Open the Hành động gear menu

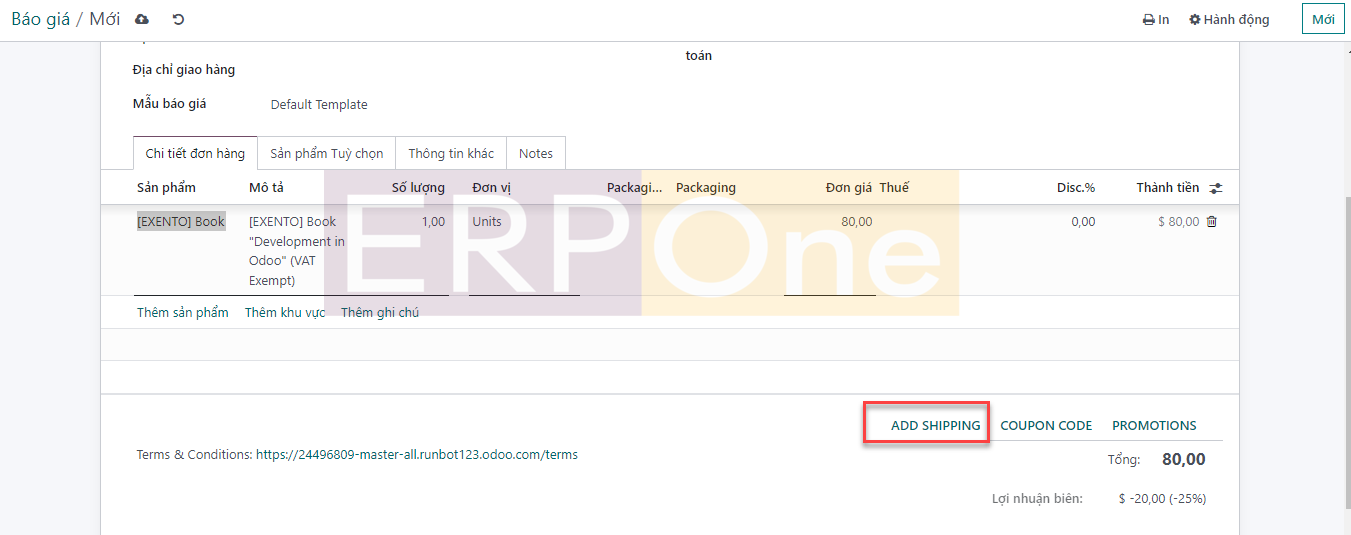pos(1229,19)
